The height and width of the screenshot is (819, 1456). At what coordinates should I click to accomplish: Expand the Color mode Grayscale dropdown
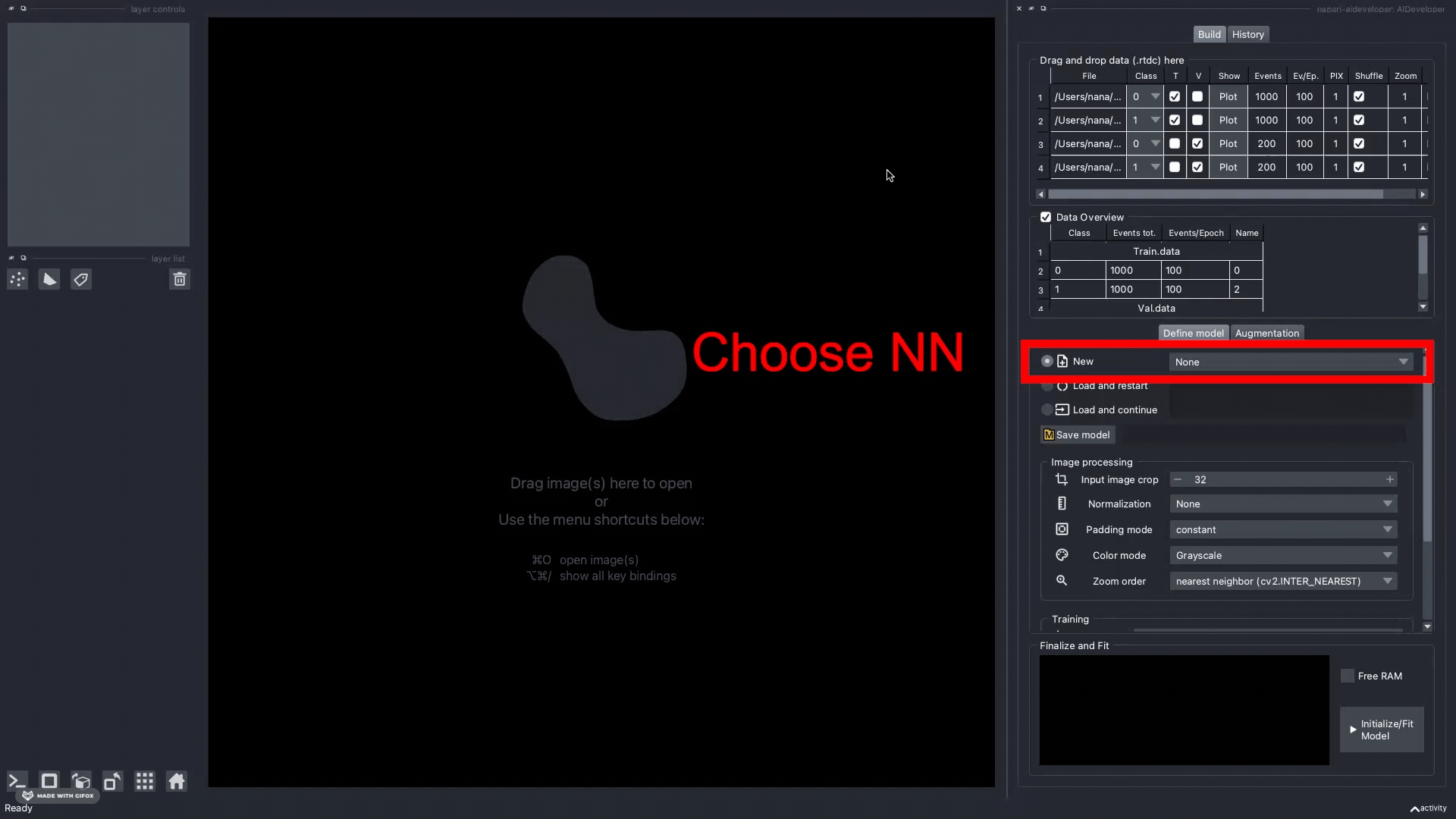click(1283, 556)
